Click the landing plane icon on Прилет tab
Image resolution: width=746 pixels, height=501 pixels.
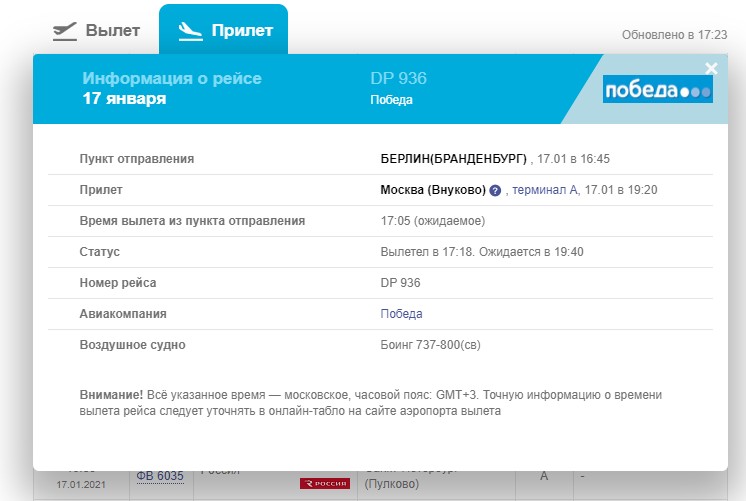click(190, 31)
